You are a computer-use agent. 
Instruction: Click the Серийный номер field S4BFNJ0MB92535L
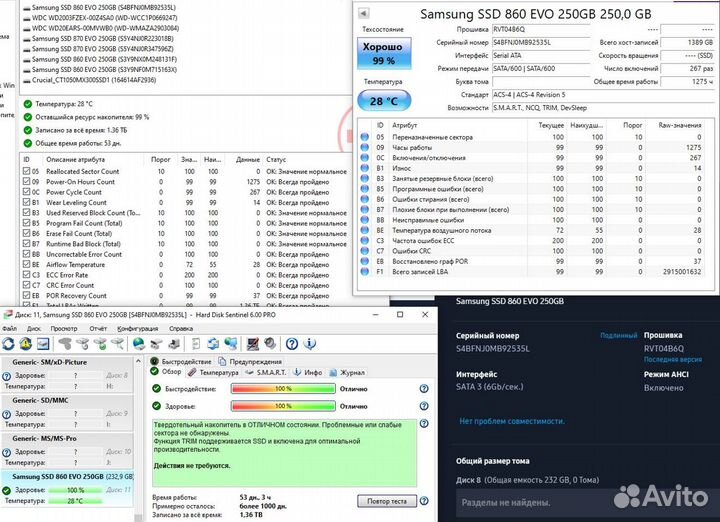point(540,42)
